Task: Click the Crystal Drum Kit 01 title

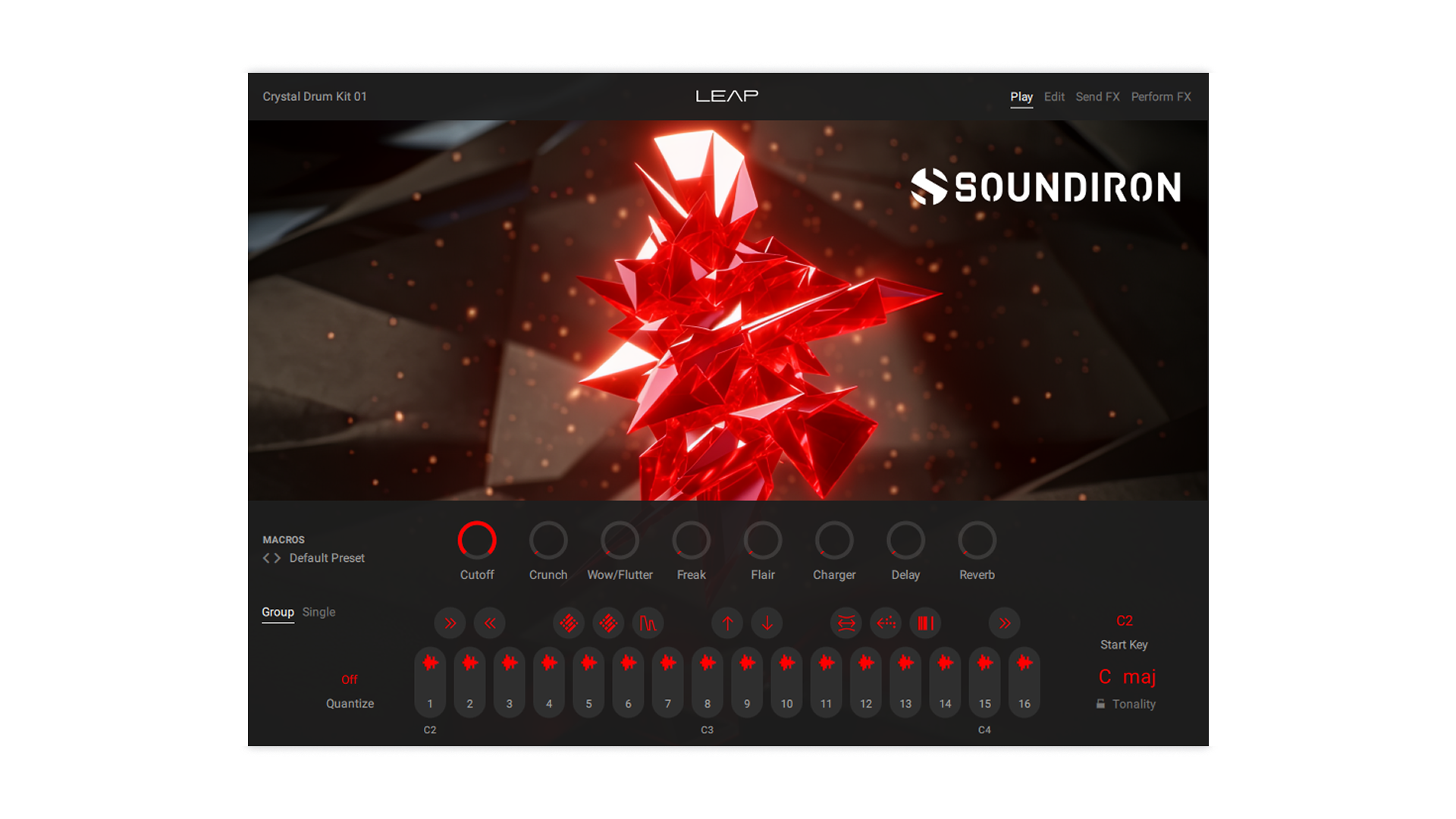Action: [x=315, y=97]
